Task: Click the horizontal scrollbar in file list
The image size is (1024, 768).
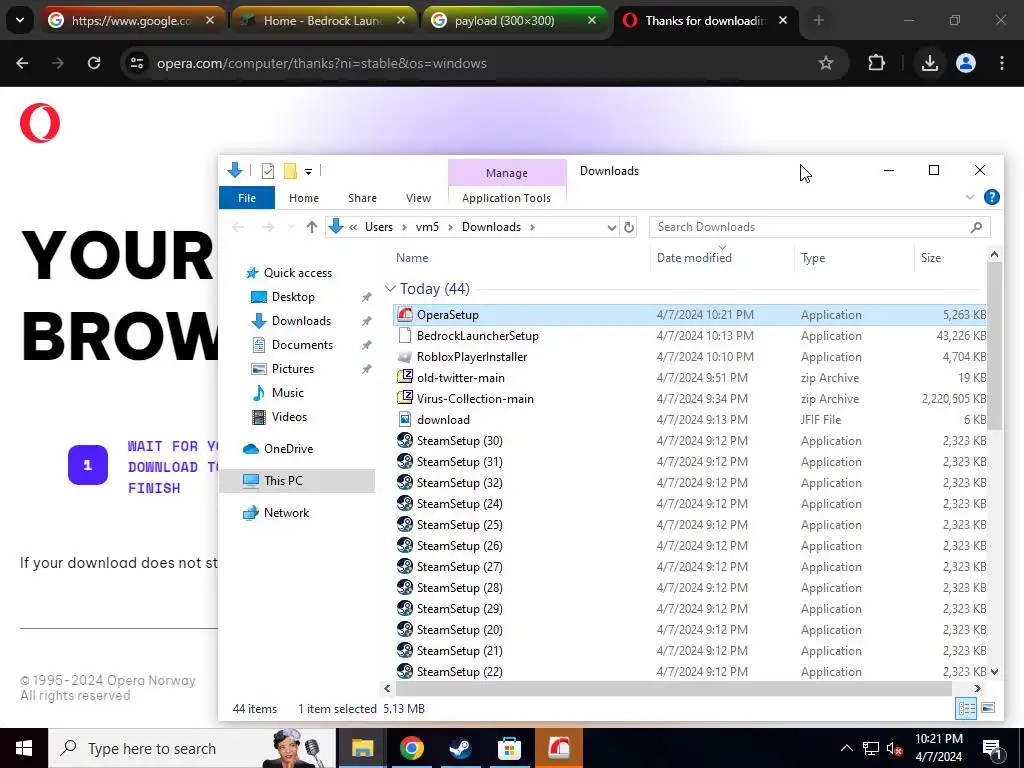Action: (673, 688)
